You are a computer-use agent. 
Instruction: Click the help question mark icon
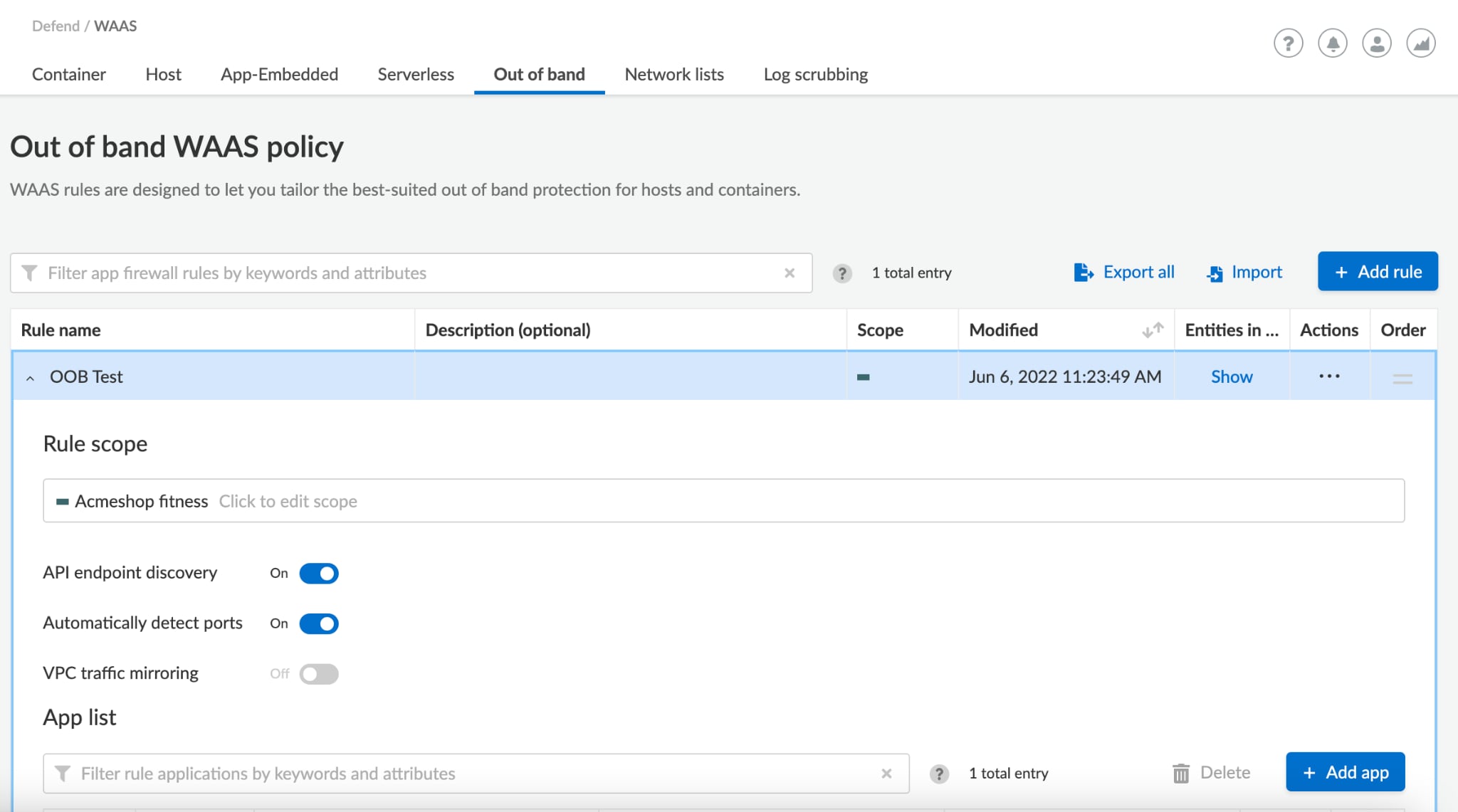point(1289,42)
